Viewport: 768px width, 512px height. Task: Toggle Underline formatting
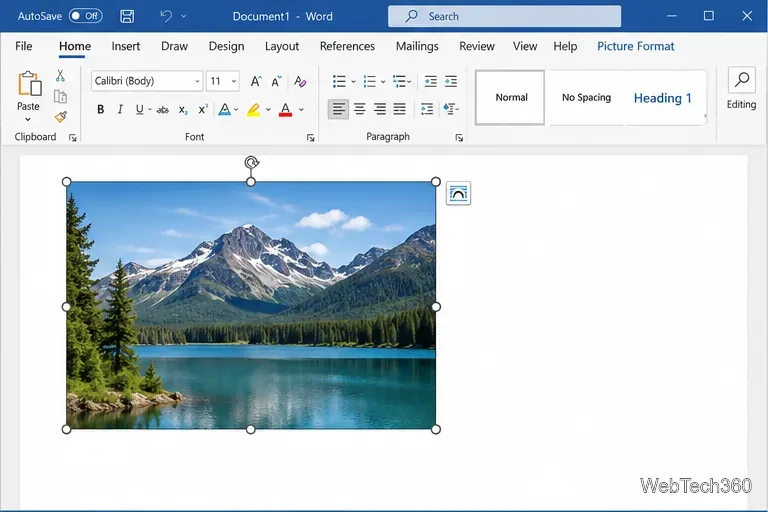tap(140, 109)
